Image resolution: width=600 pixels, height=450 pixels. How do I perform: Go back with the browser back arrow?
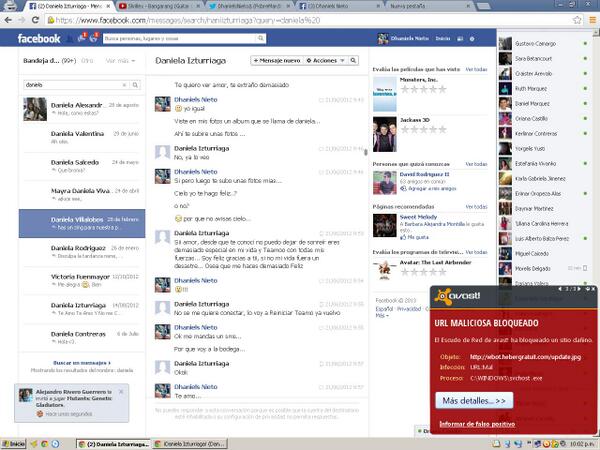[x=8, y=20]
